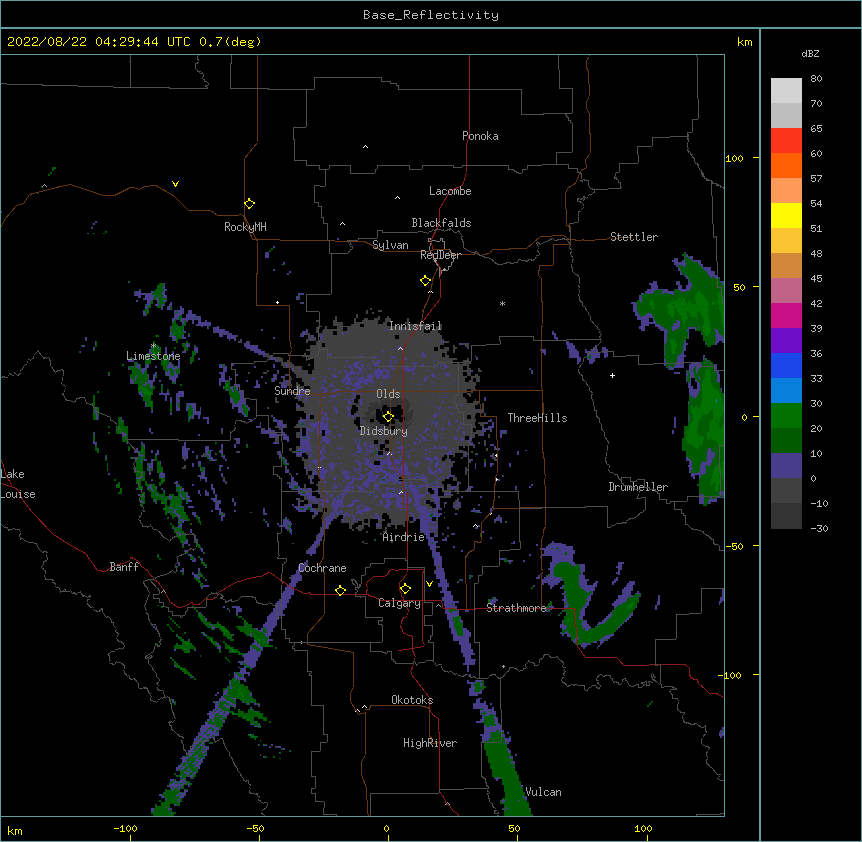Select the yellow 51-54 dBZ legend swatch
This screenshot has height=842, width=862.
coord(786,215)
